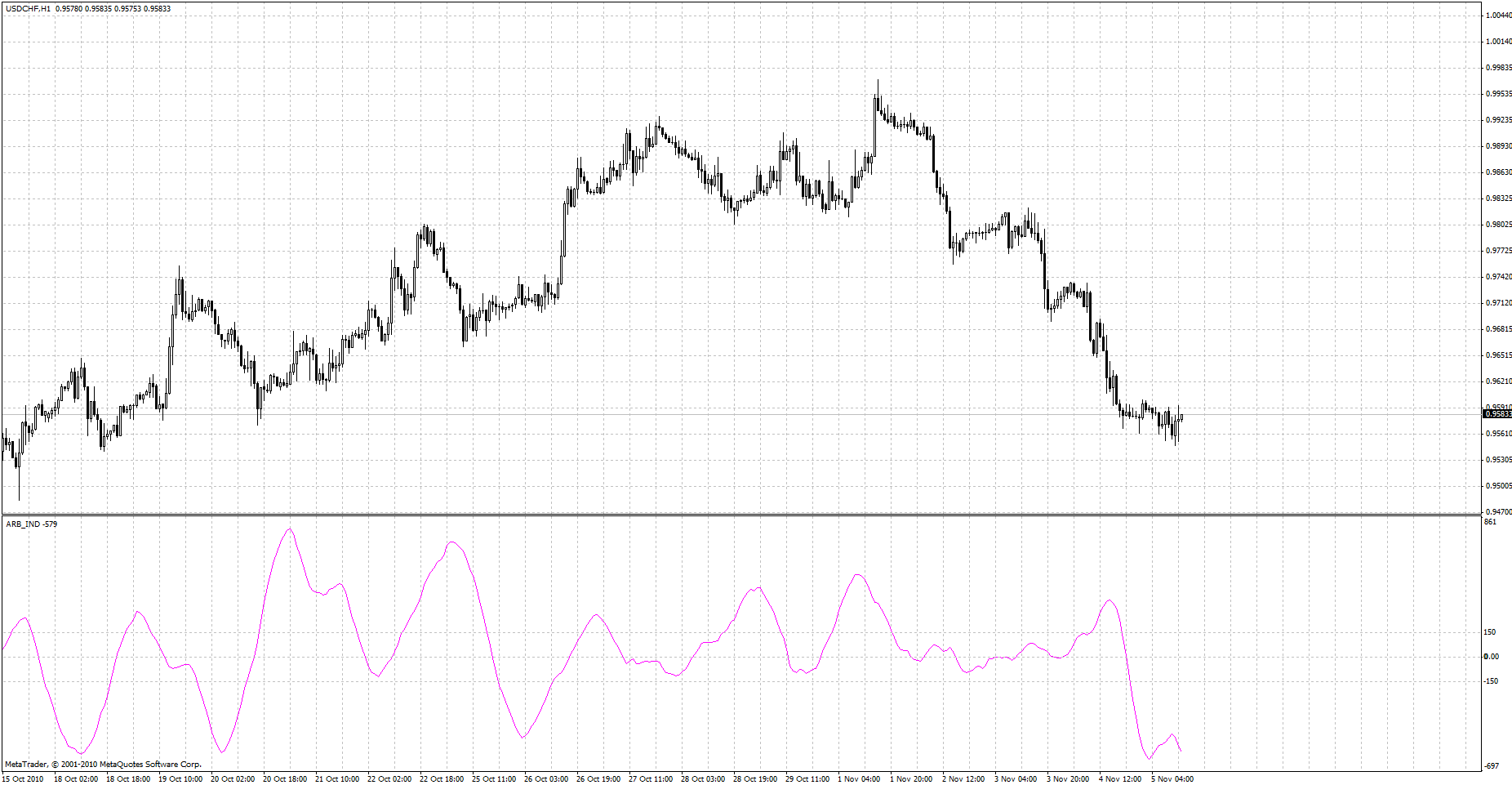Click the 28 Oct 19:00 time label

pos(755,779)
